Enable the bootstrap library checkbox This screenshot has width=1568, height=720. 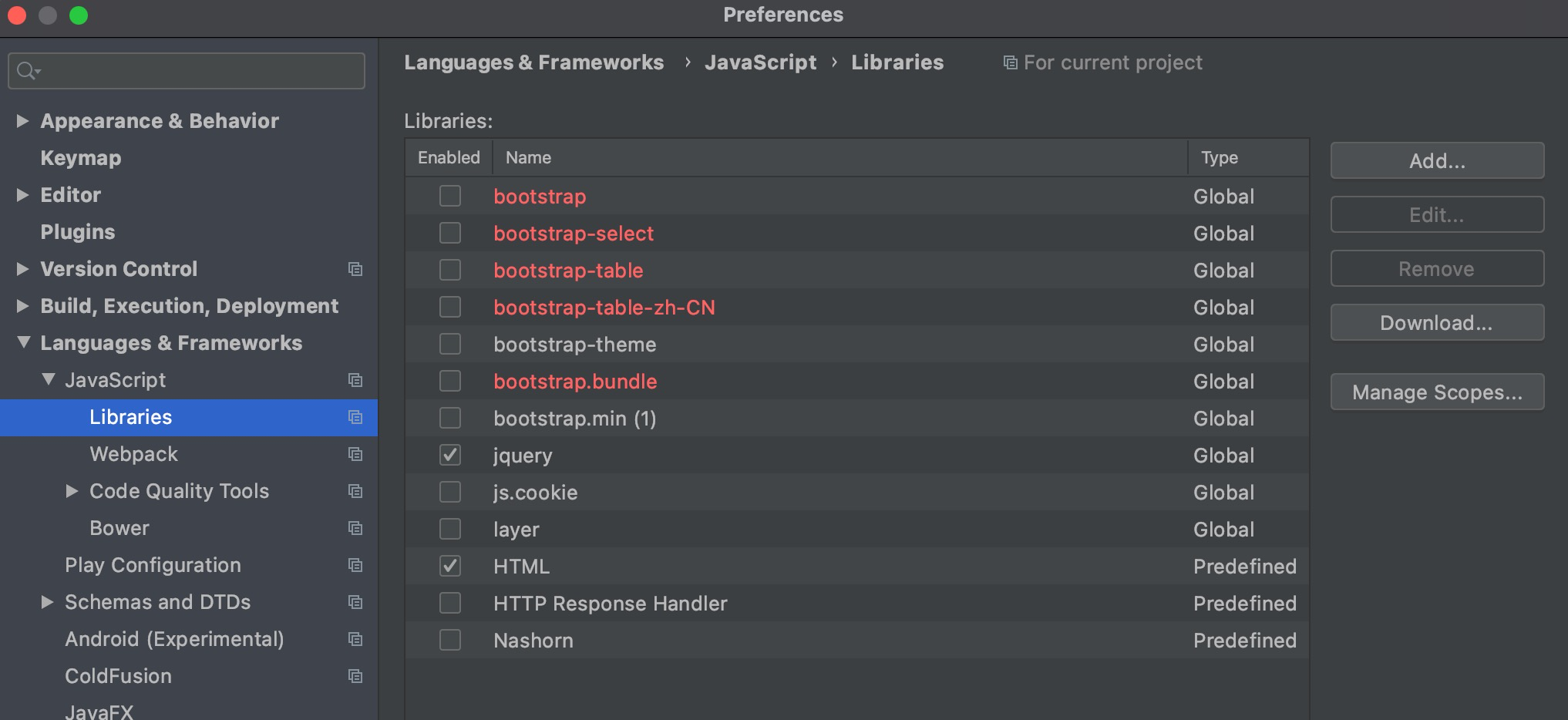[x=449, y=196]
